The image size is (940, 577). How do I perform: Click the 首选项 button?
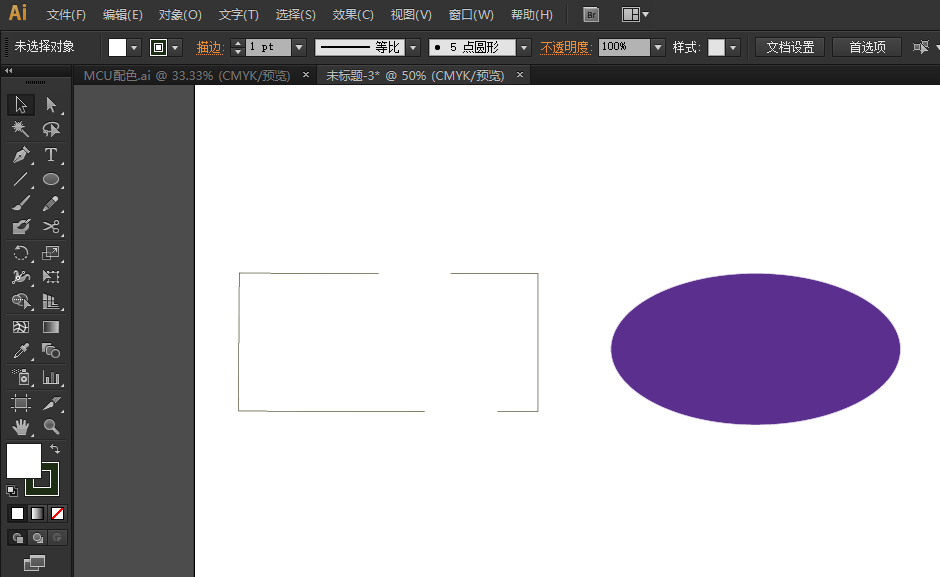(x=867, y=47)
